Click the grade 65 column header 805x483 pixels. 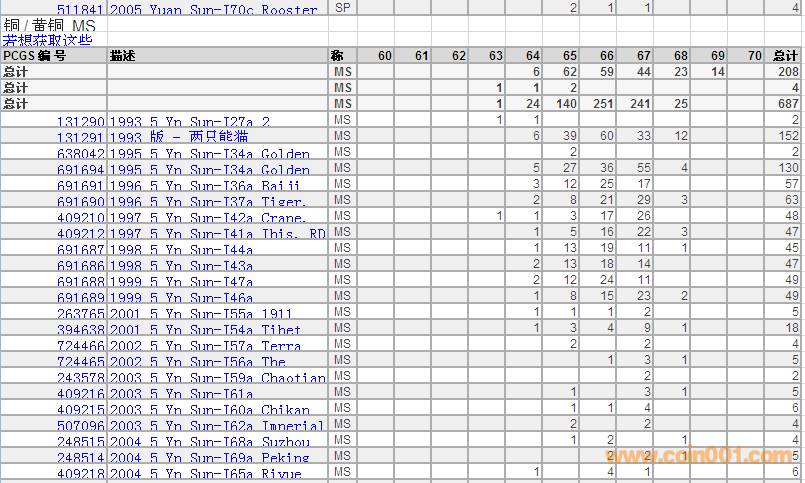click(570, 56)
